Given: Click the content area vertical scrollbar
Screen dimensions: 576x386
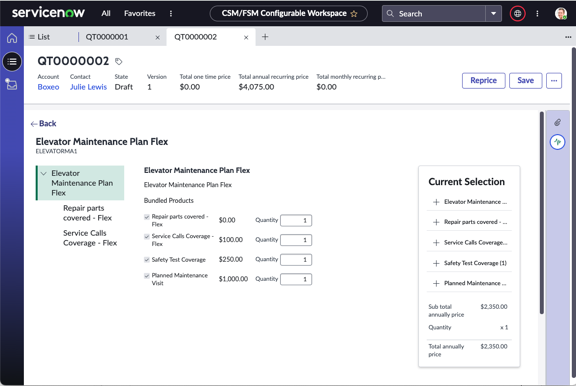Looking at the screenshot, I should pos(541,213).
